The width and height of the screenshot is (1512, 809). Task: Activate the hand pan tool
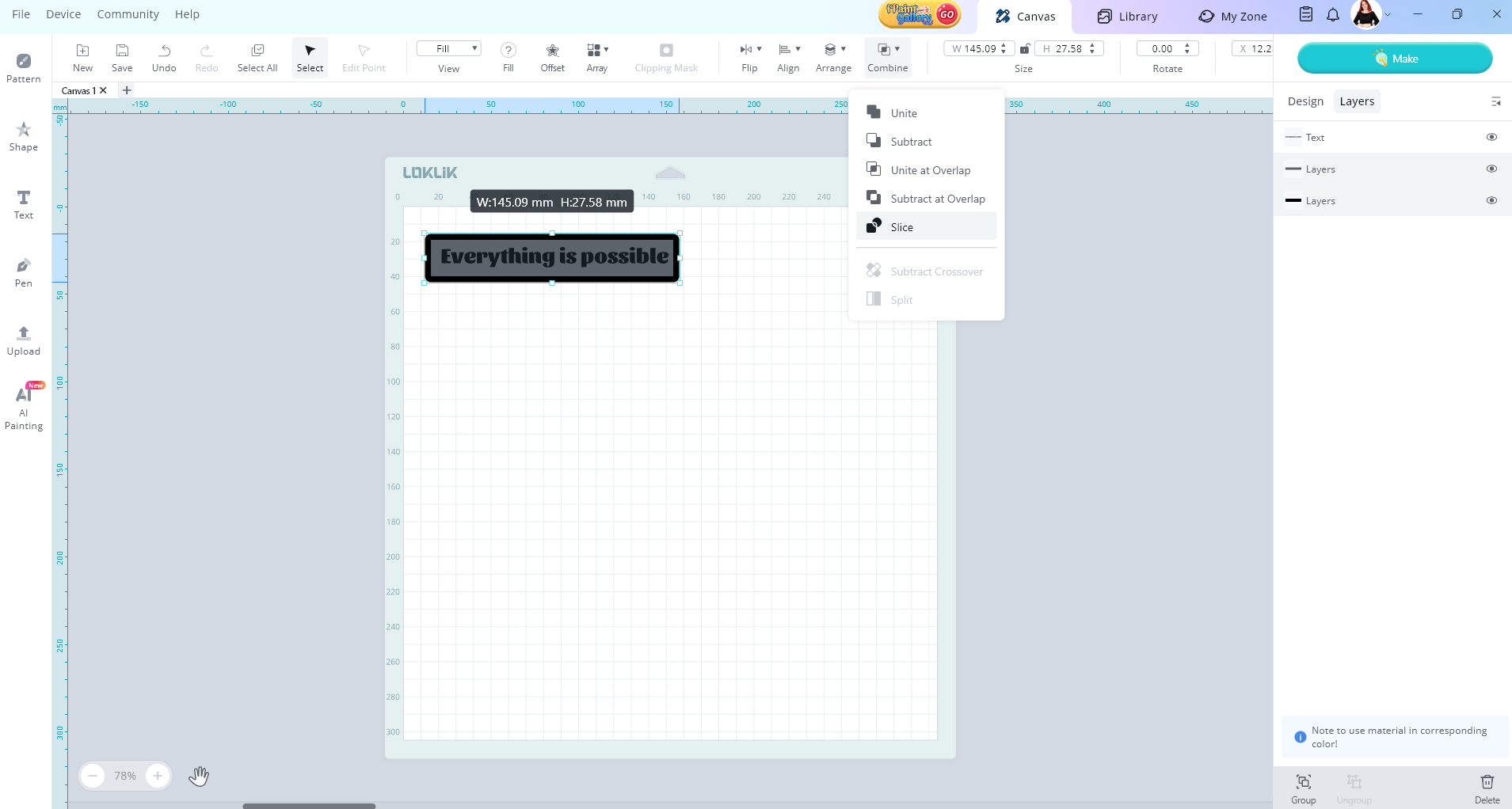click(199, 776)
